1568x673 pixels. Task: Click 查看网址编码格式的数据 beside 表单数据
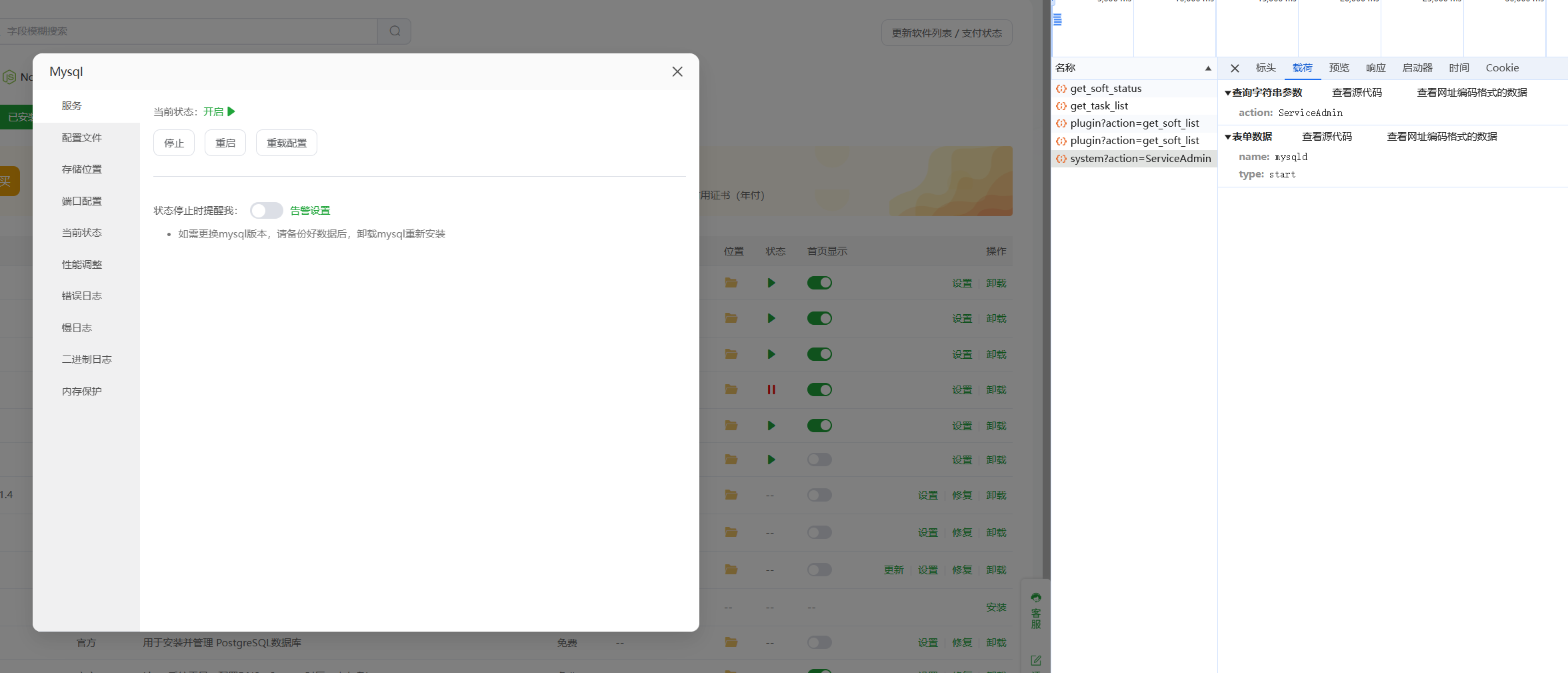(x=1441, y=137)
